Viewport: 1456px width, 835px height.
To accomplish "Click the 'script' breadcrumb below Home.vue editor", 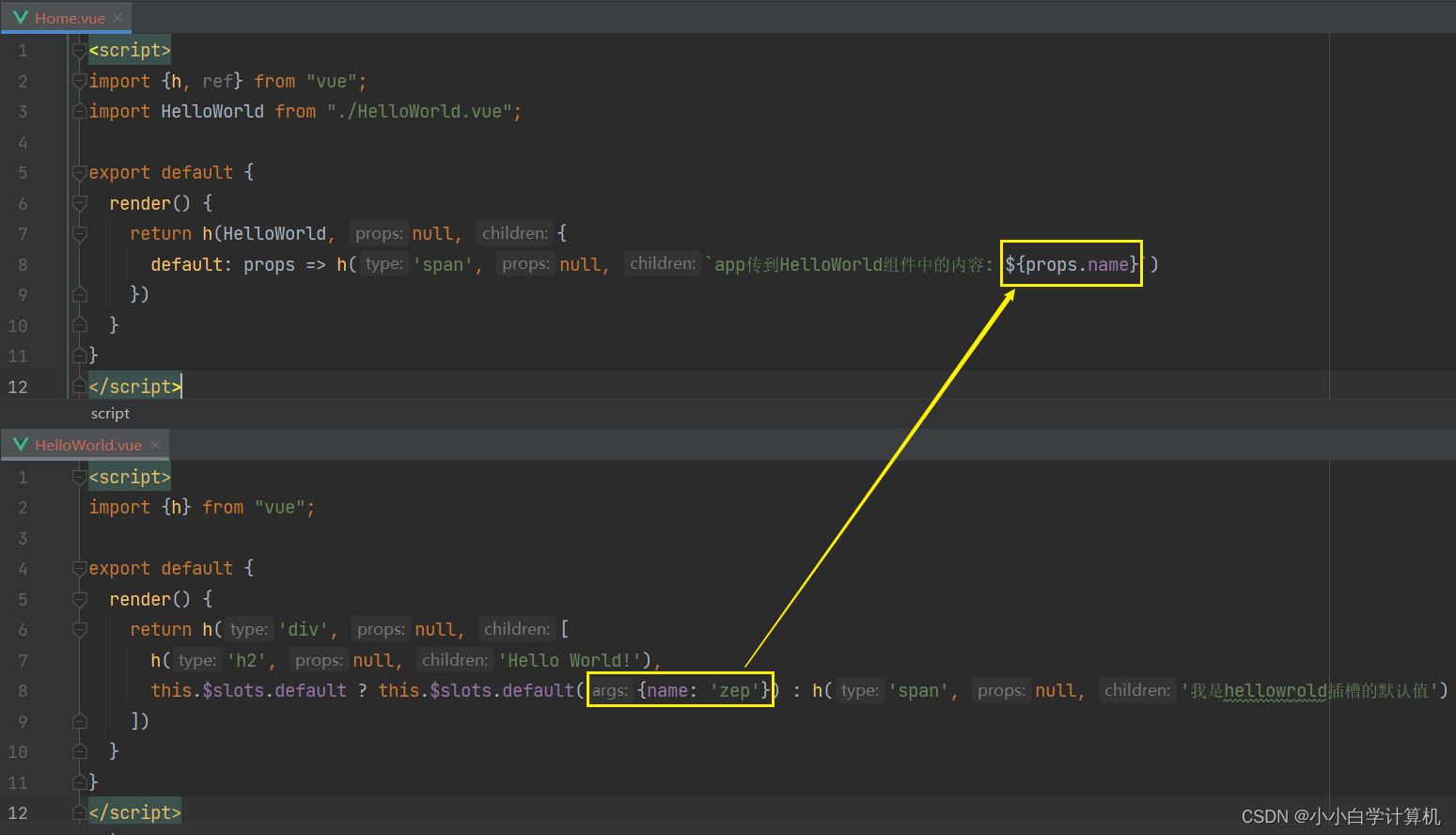I will tap(110, 414).
